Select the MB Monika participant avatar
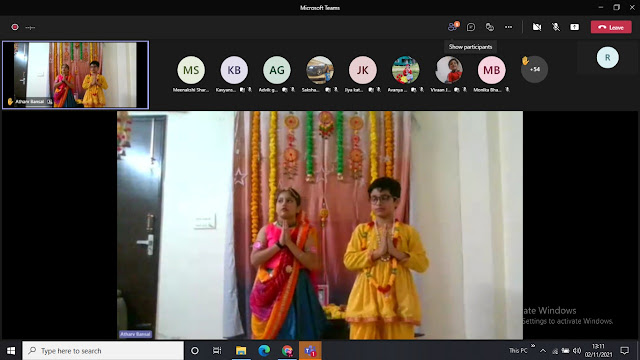Image resolution: width=640 pixels, height=360 pixels. (491, 70)
